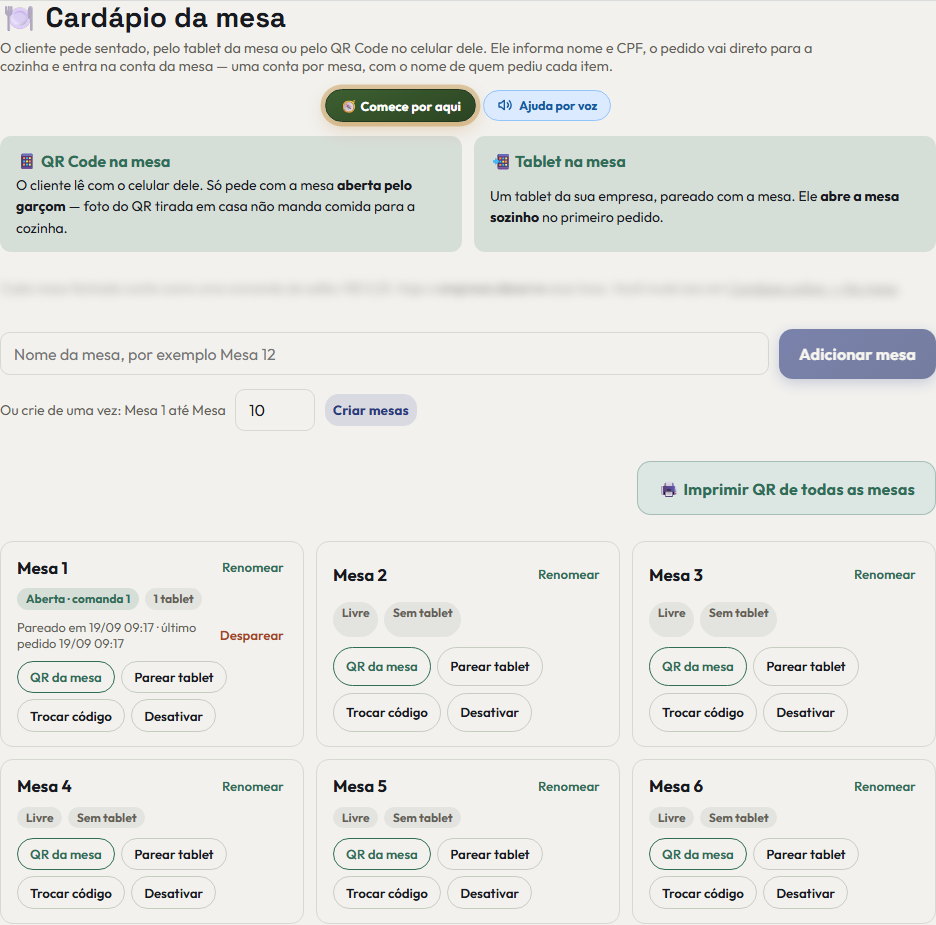The image size is (936, 925).
Task: Open QR da mesa for Mesa 4
Action: tap(66, 855)
